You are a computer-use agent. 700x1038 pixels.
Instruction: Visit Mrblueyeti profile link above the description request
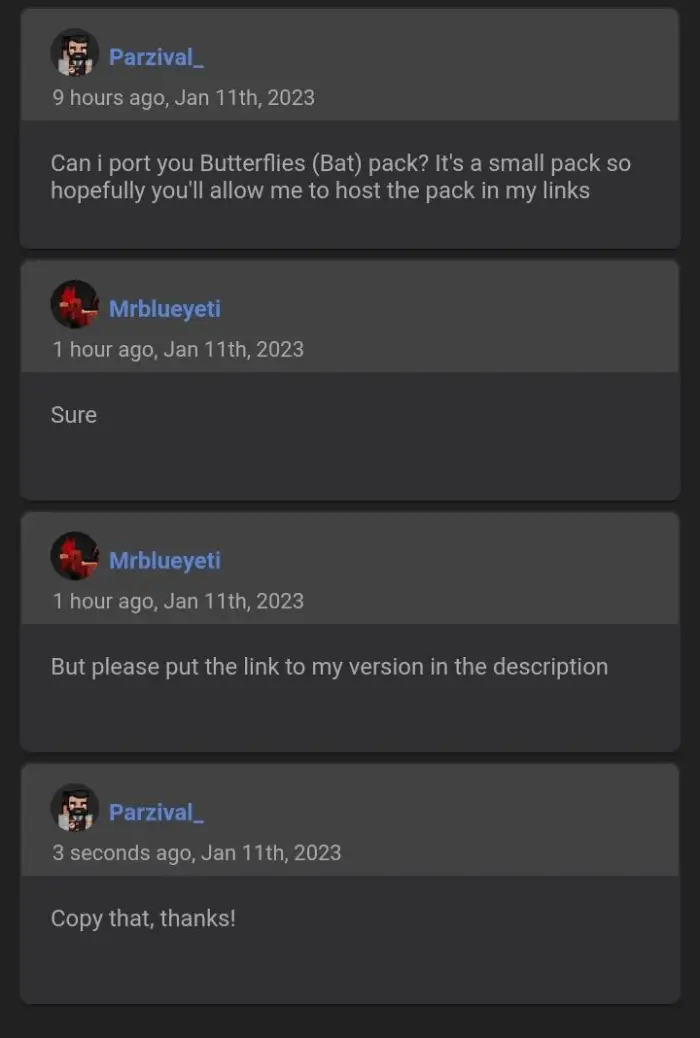(x=165, y=561)
